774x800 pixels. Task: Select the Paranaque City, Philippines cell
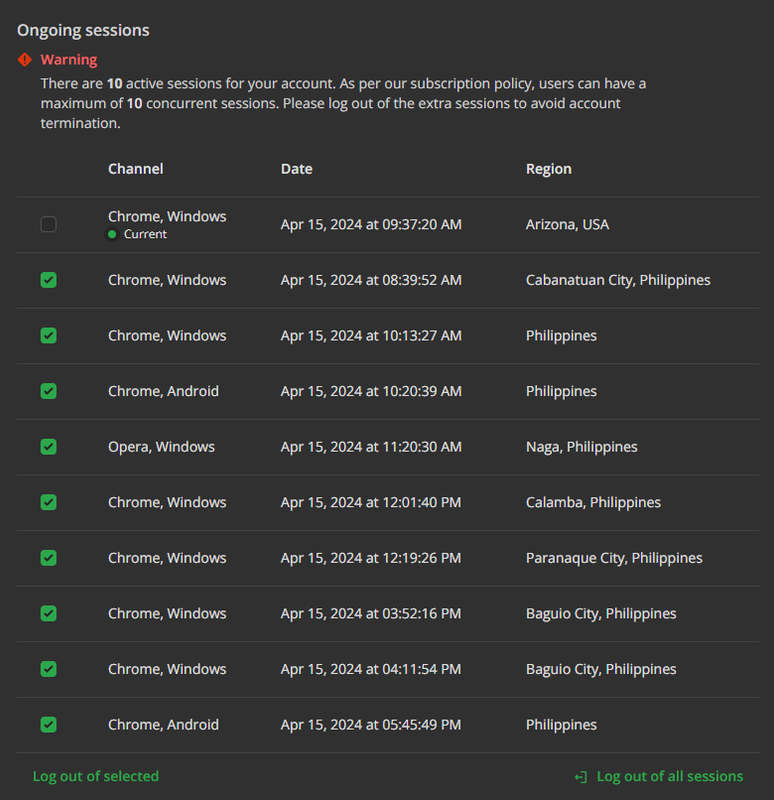614,558
